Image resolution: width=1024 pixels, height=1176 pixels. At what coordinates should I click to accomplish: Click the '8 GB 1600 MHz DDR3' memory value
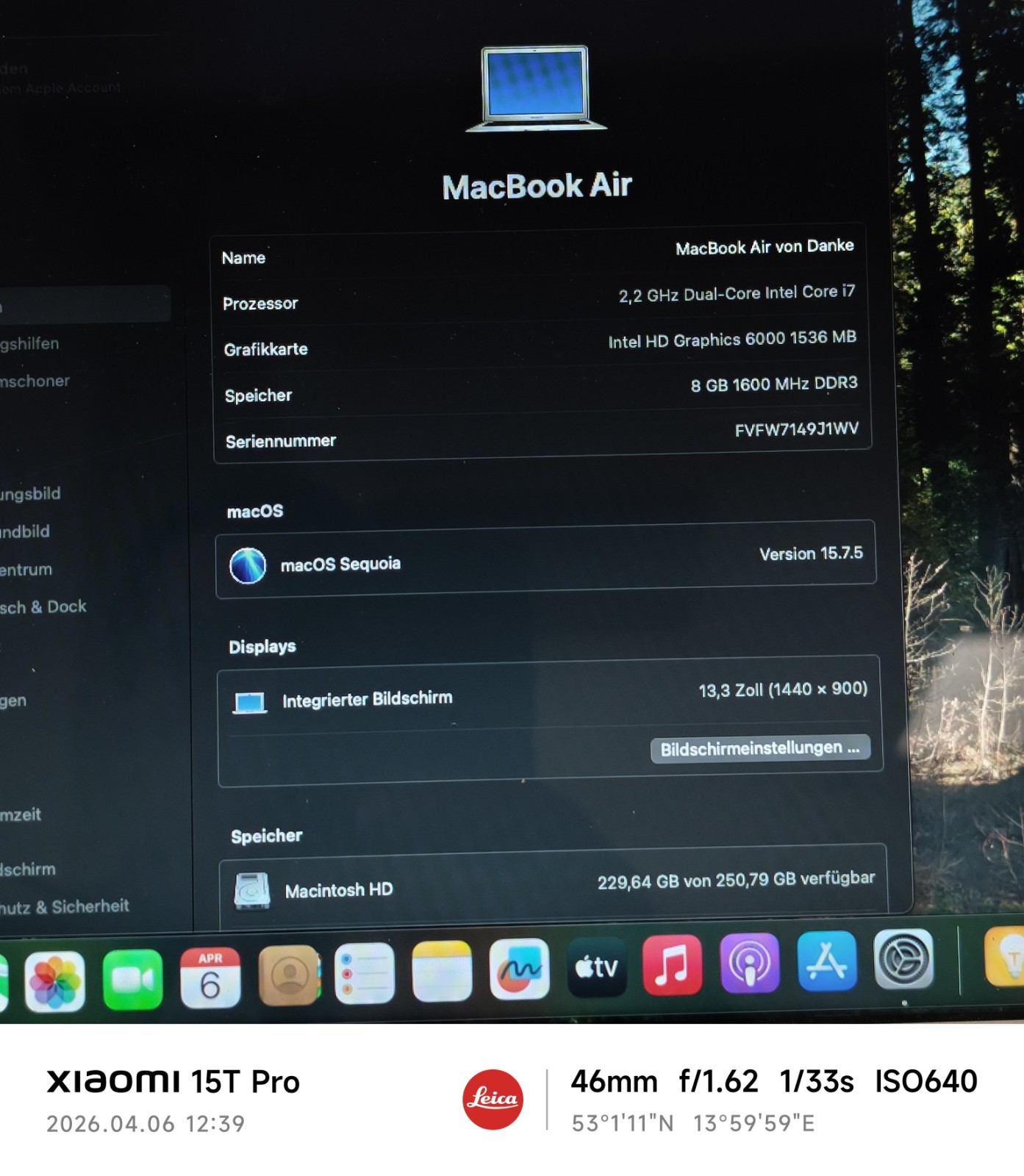[774, 384]
